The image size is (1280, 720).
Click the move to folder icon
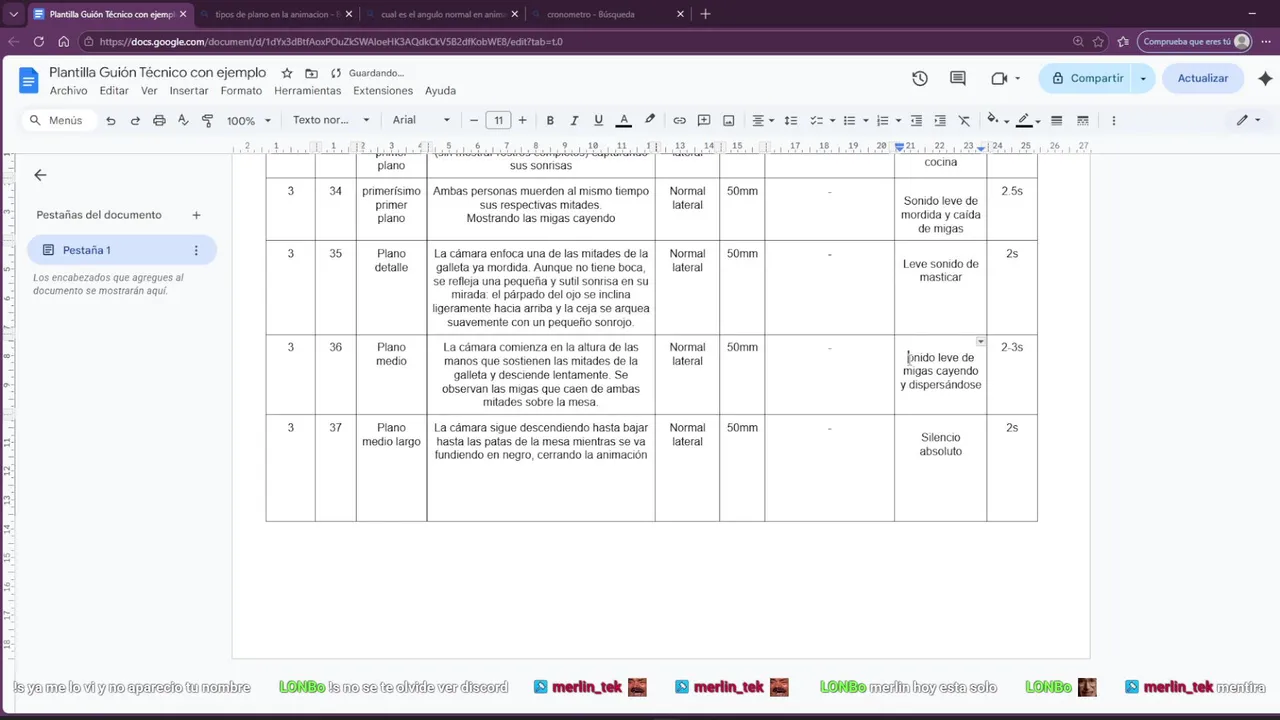point(311,73)
